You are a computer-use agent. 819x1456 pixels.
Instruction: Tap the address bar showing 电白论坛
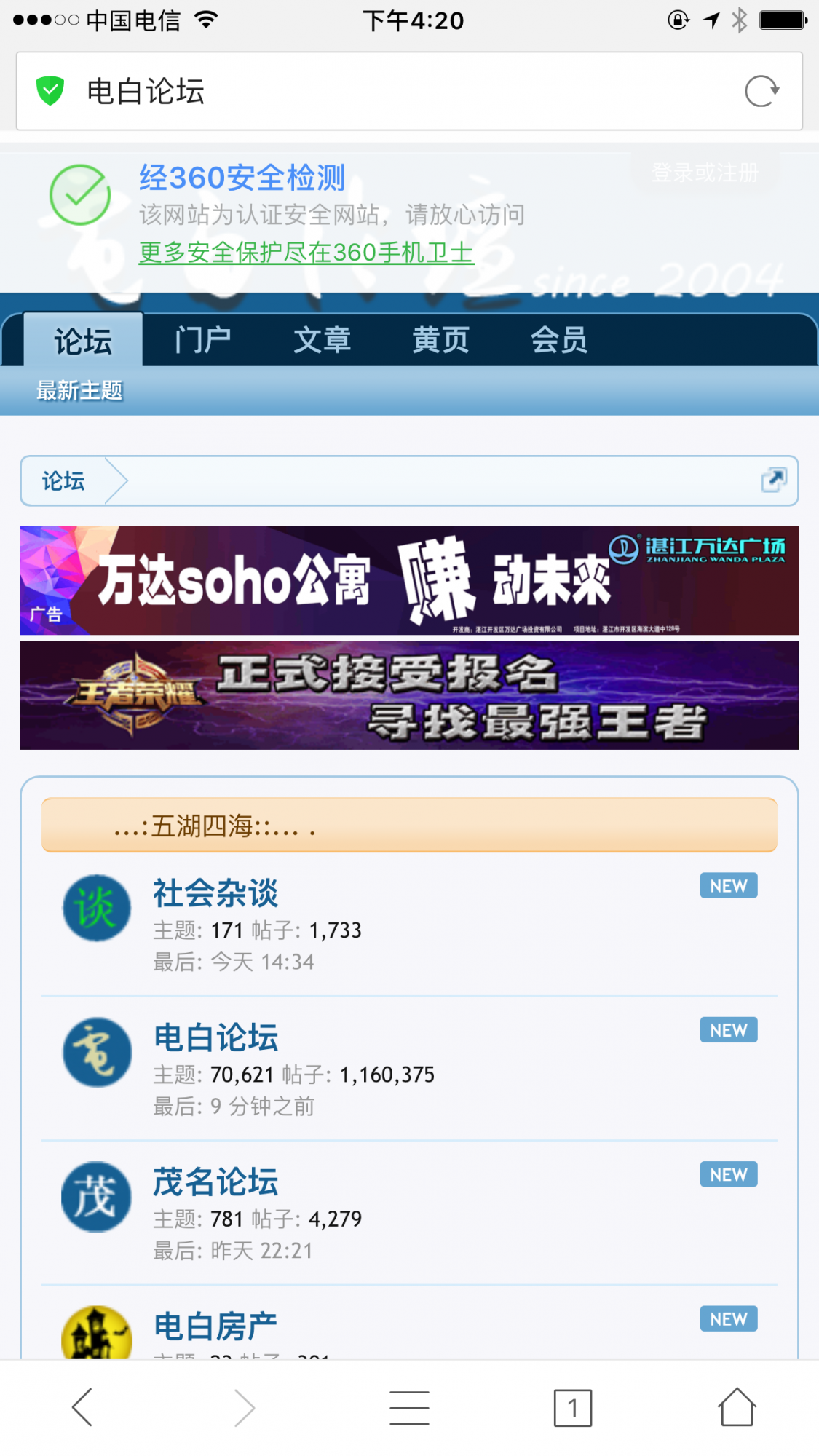[409, 91]
